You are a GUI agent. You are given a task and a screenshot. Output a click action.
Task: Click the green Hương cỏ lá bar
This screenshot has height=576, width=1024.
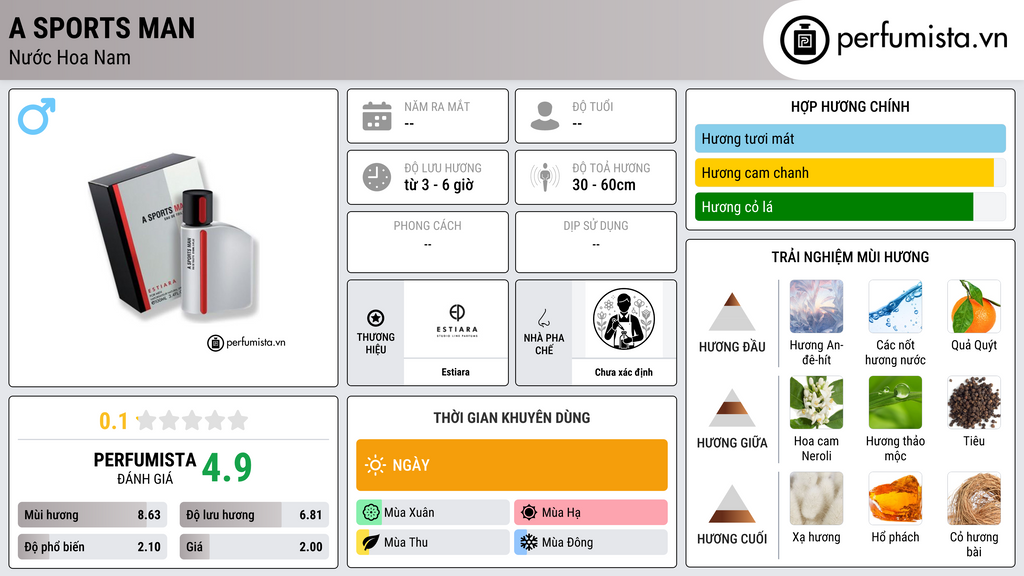point(850,206)
